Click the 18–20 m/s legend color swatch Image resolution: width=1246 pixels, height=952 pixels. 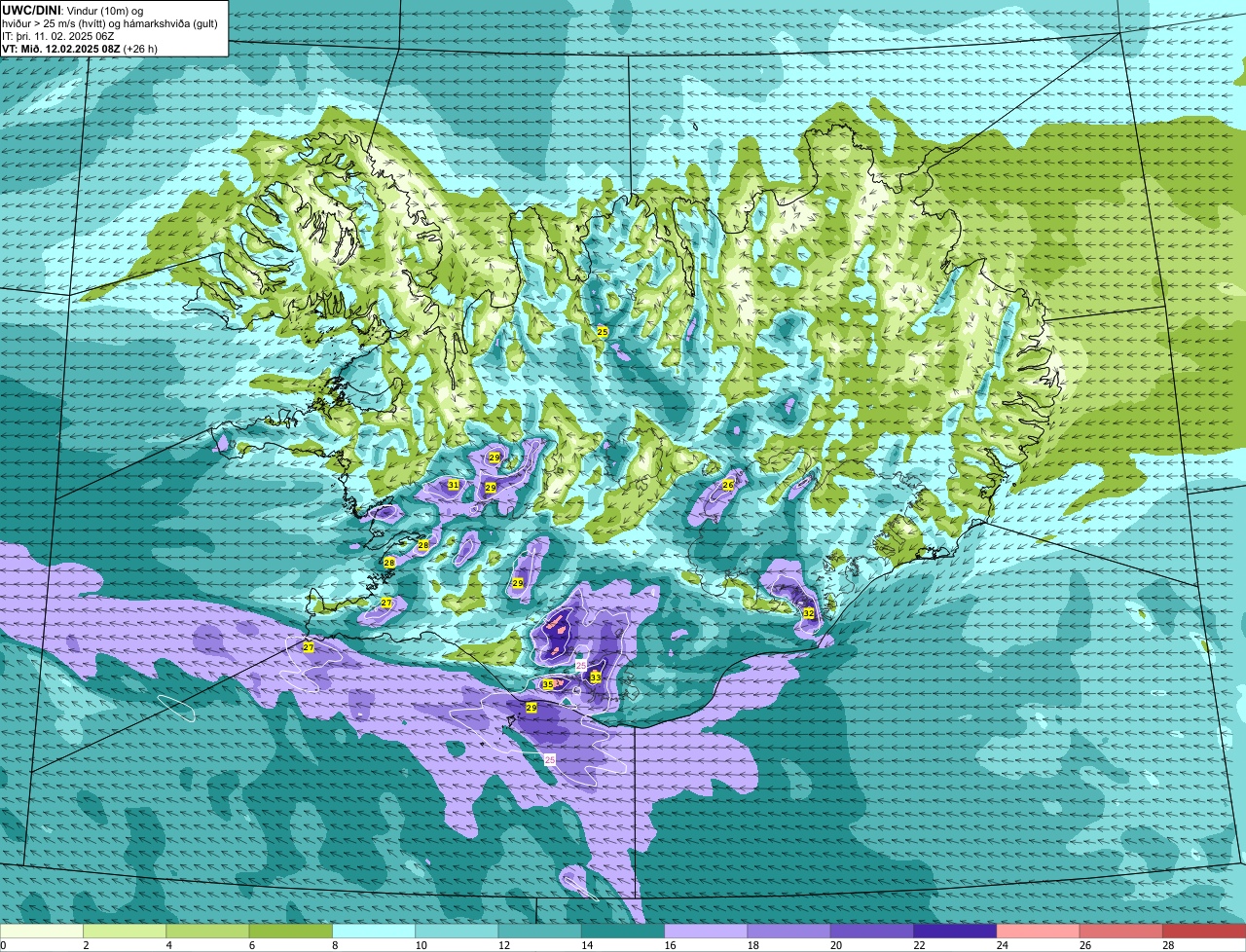point(789,931)
